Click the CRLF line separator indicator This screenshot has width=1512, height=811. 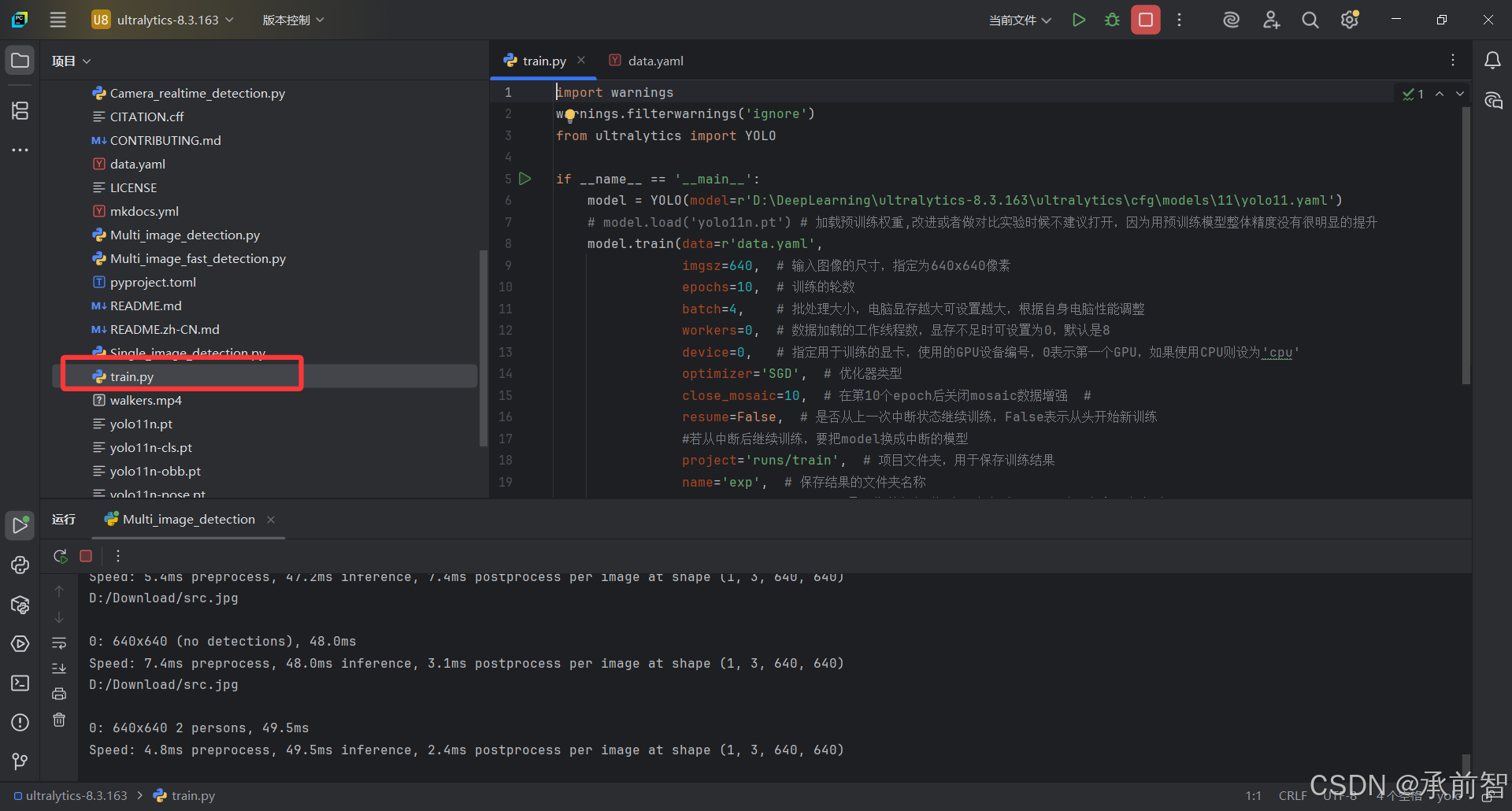coord(1292,795)
